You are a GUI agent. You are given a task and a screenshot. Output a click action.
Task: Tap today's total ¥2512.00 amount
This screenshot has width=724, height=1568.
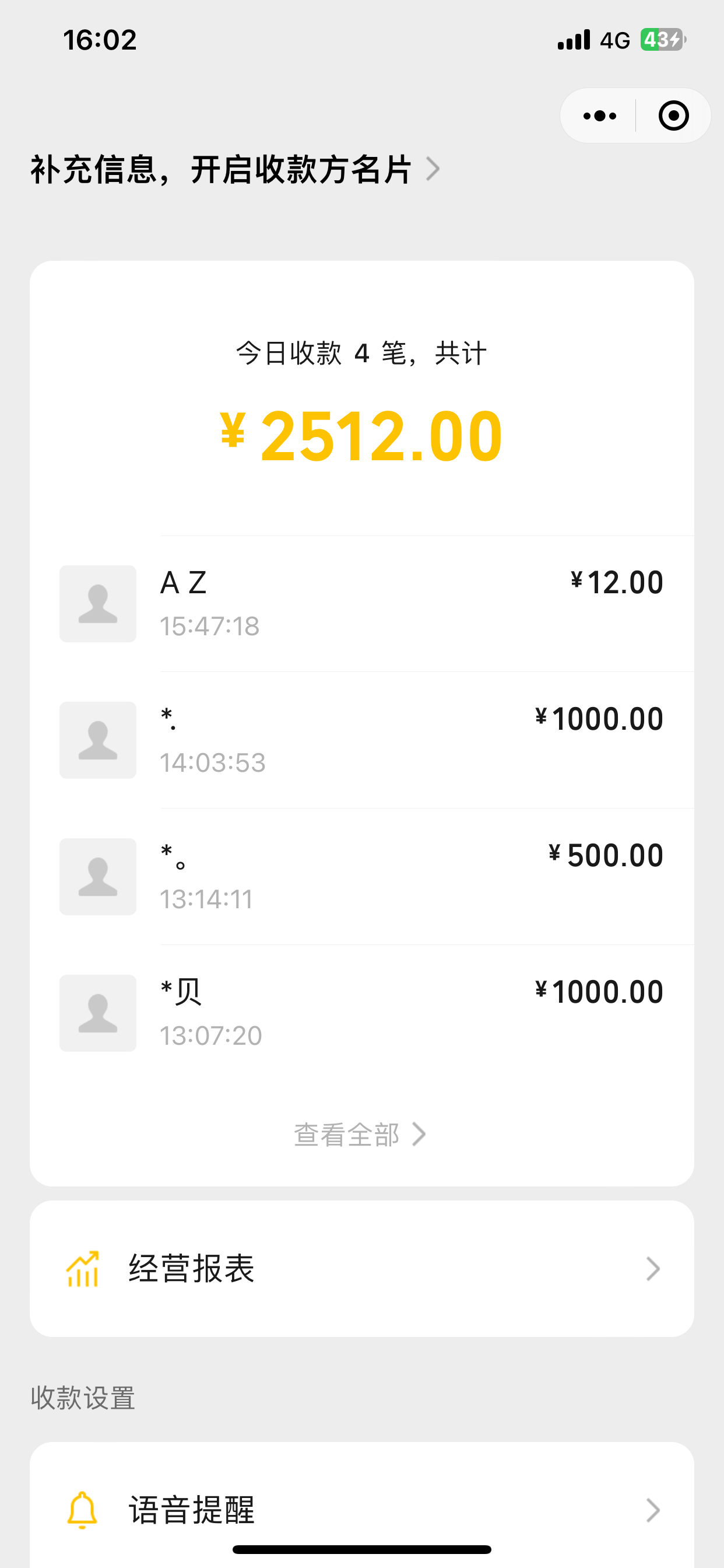361,436
